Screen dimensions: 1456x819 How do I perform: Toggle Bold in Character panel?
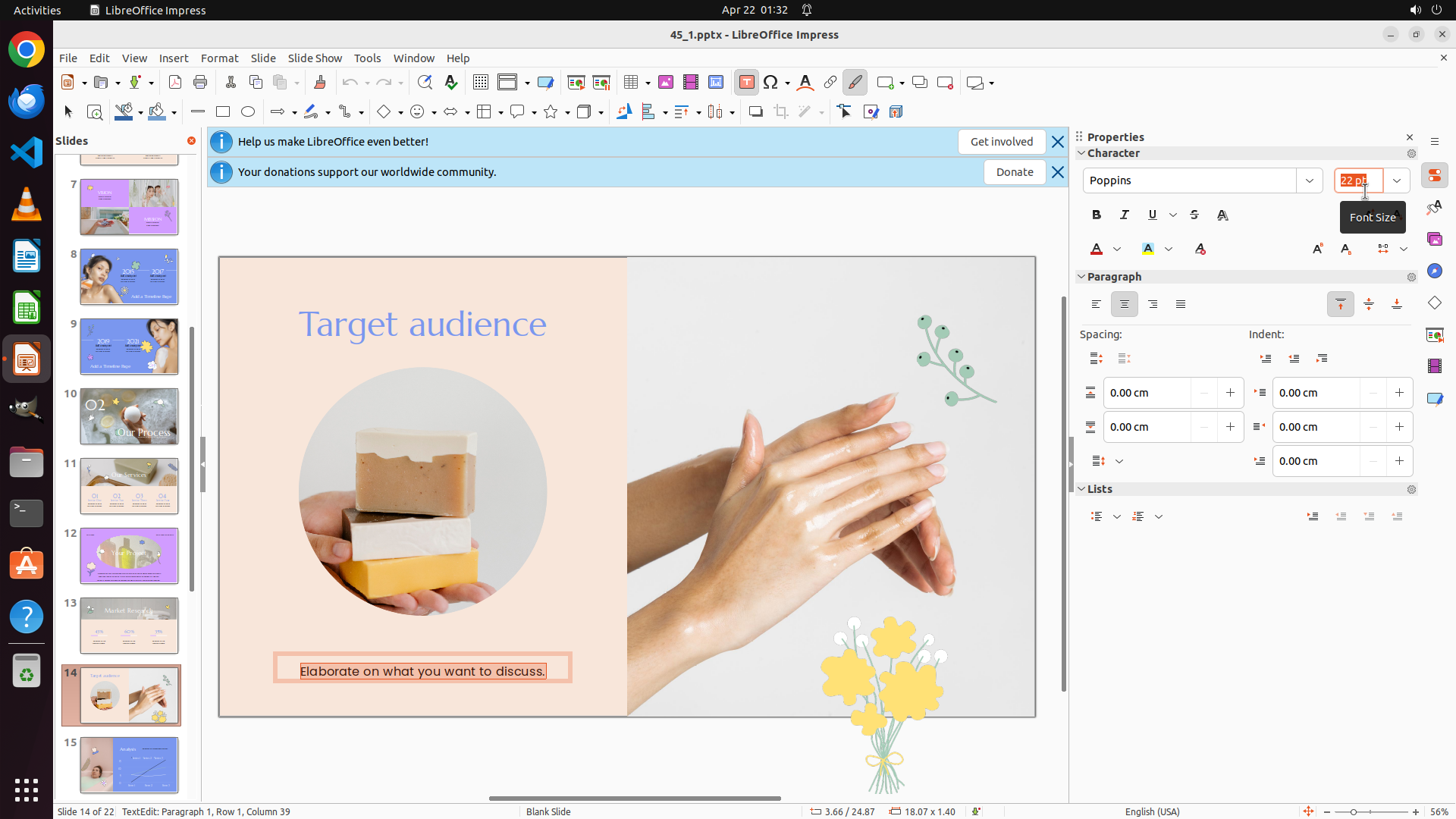click(1097, 215)
